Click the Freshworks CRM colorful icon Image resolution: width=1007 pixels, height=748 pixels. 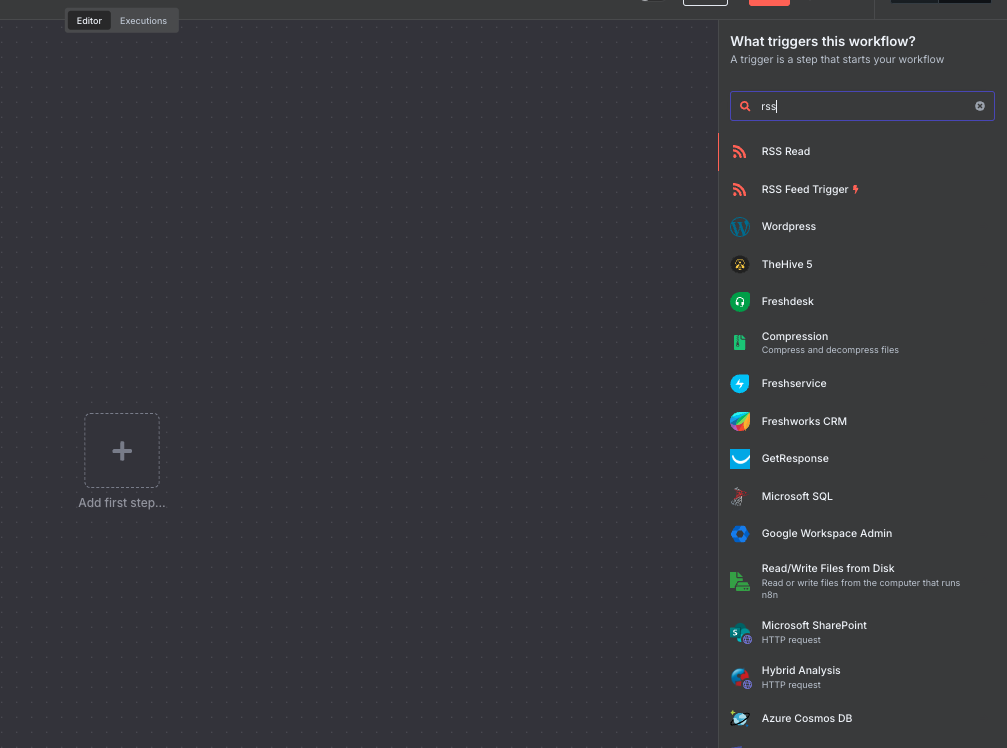[x=740, y=421]
